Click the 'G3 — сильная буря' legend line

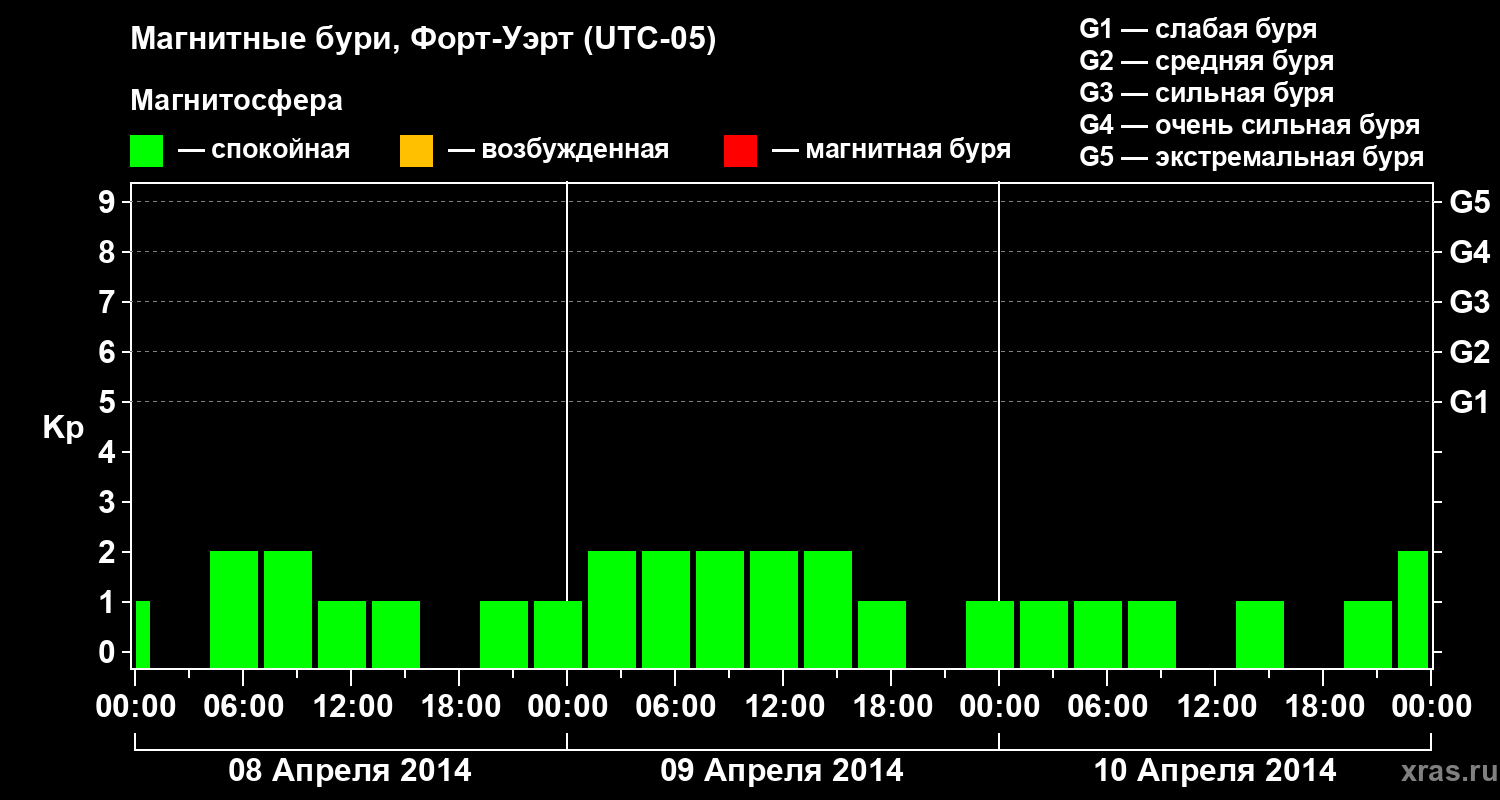pos(1207,93)
